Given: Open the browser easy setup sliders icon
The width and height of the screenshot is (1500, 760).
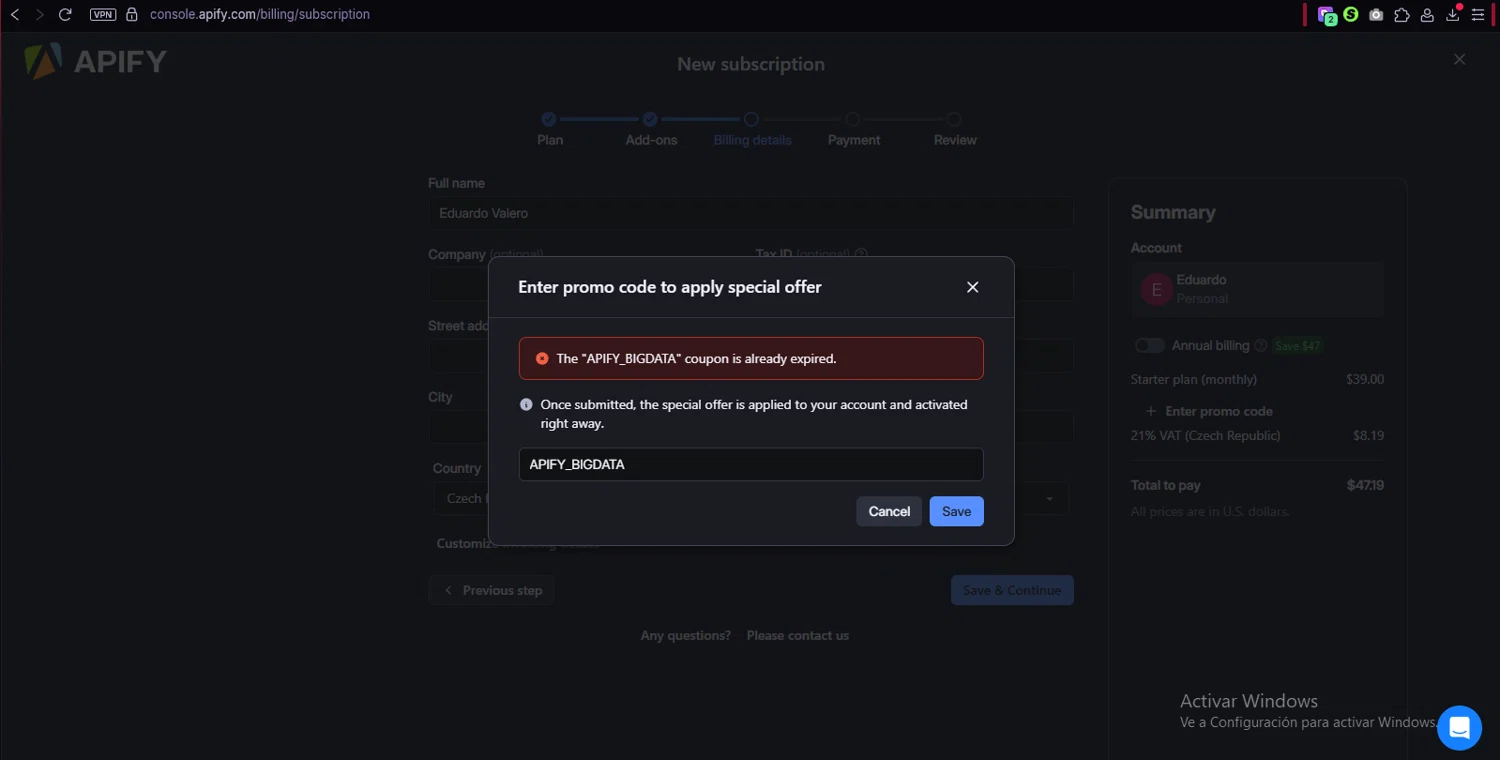Looking at the screenshot, I should (x=1478, y=15).
